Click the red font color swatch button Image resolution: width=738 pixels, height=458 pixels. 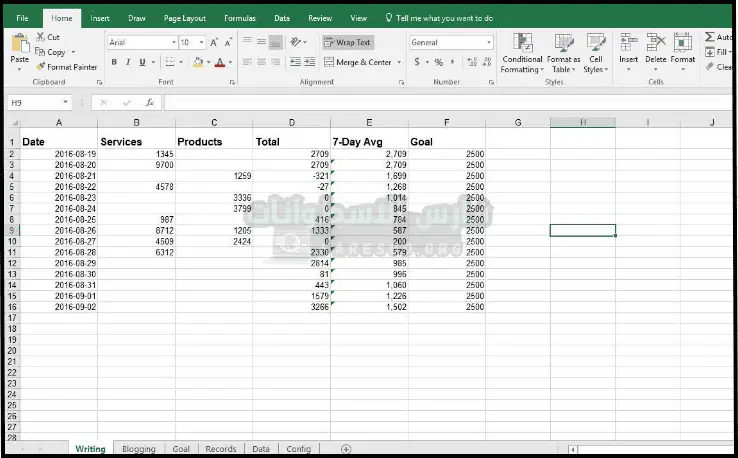click(220, 62)
